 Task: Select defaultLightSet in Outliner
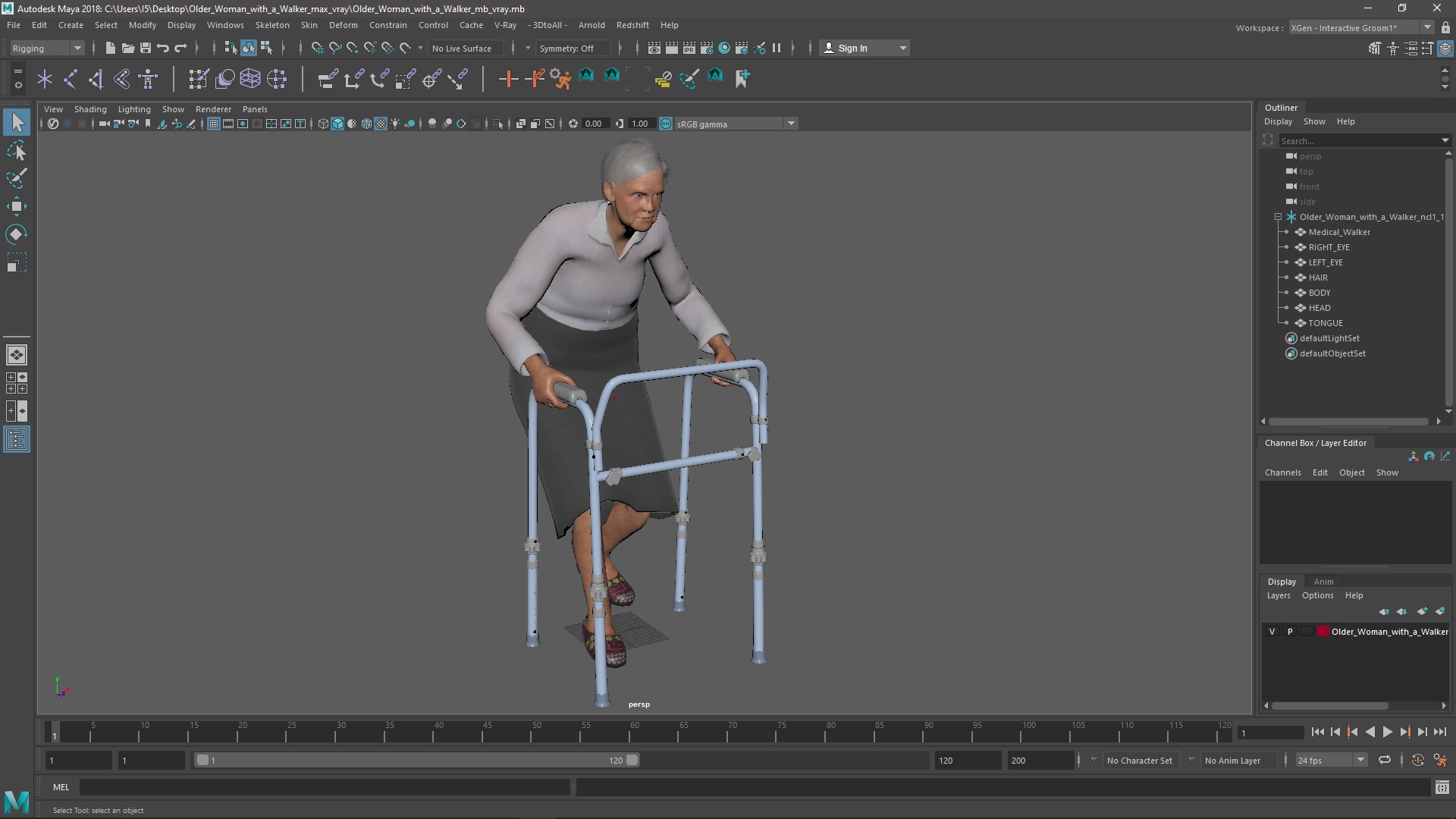[1329, 338]
